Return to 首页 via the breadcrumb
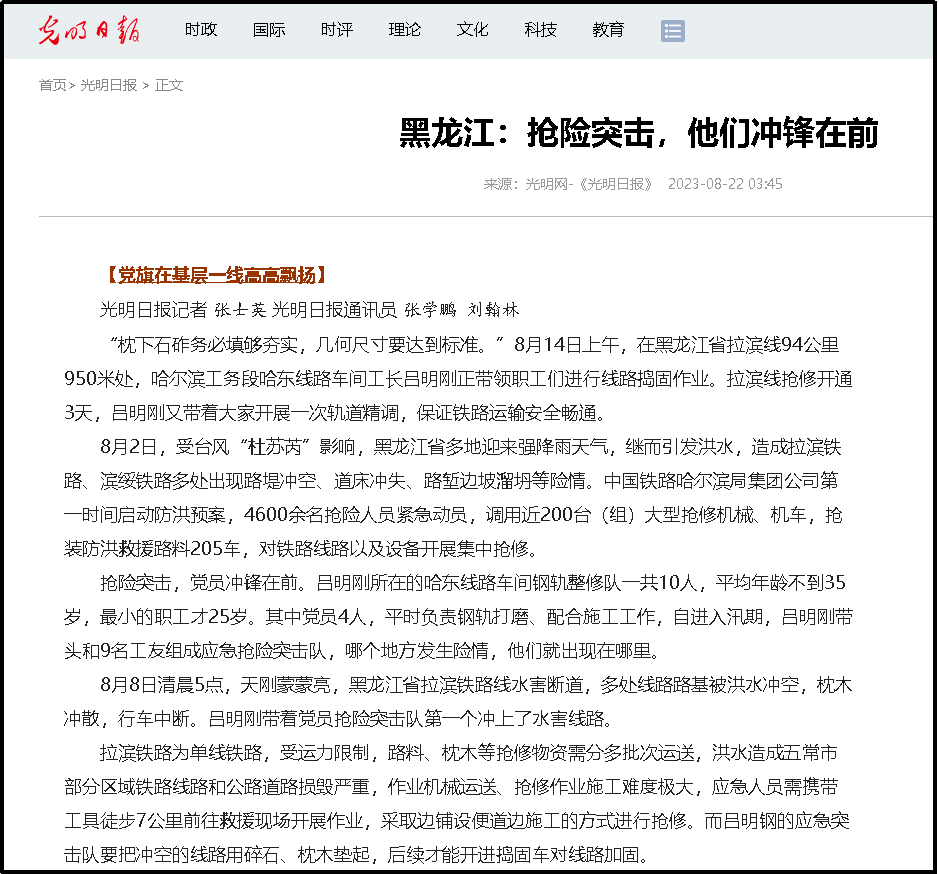 [52, 85]
